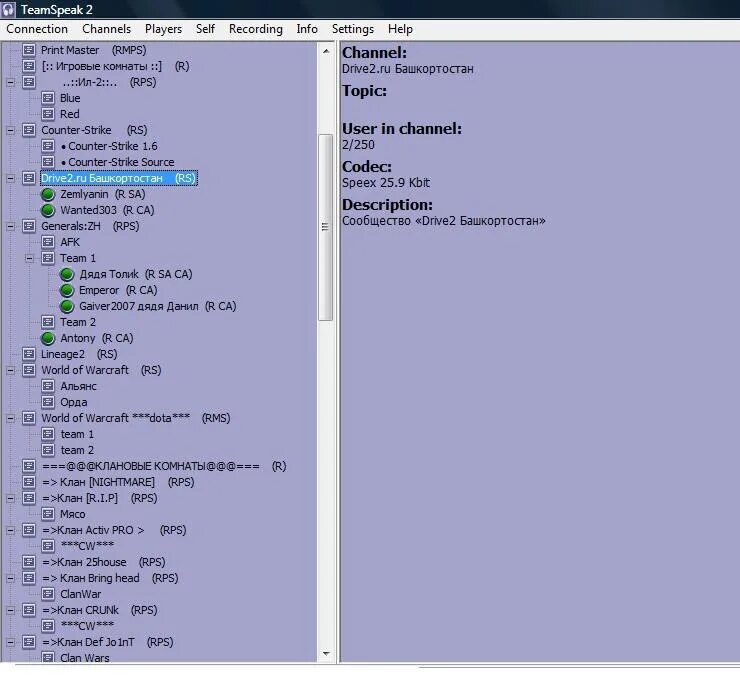Viewport: 740px width, 684px height.
Task: Open the Help menu
Action: pos(400,29)
